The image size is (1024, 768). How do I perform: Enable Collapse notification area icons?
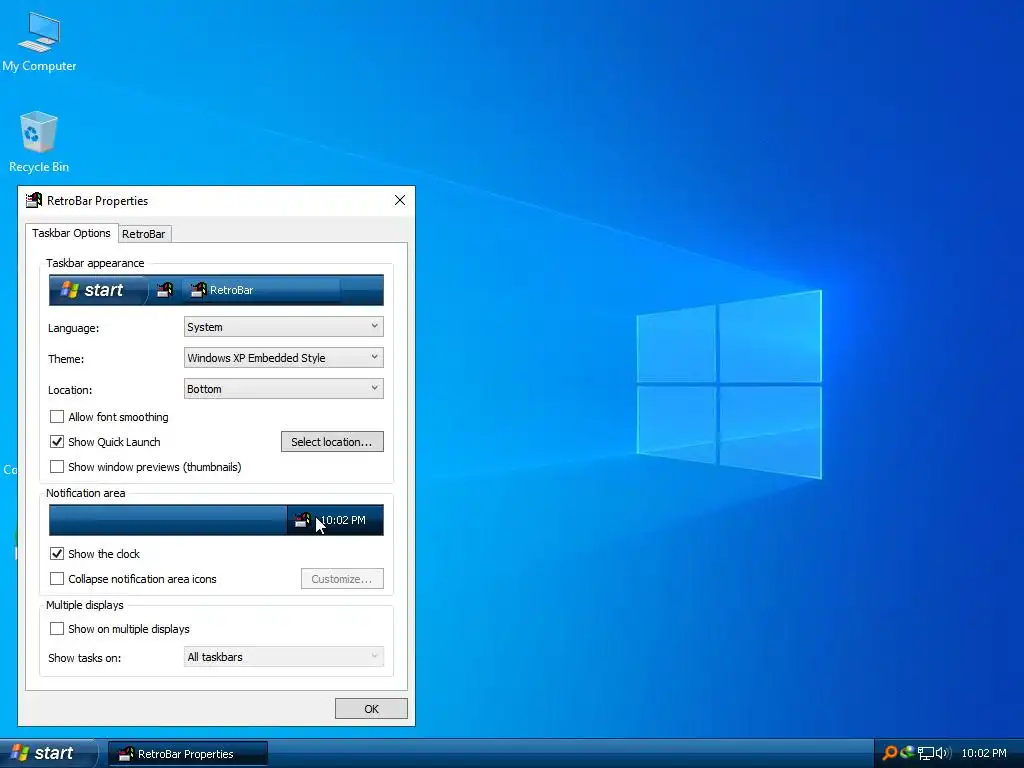point(57,579)
